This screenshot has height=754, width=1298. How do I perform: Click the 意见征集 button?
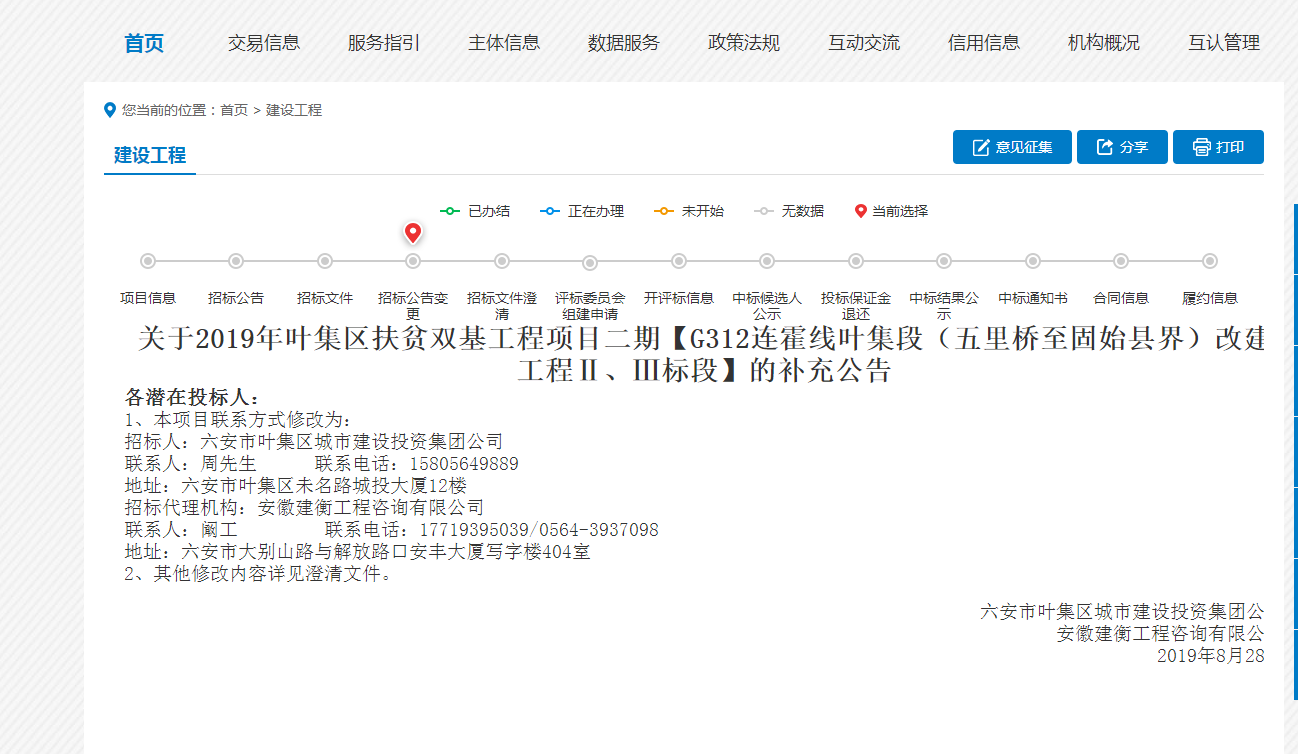[1012, 147]
